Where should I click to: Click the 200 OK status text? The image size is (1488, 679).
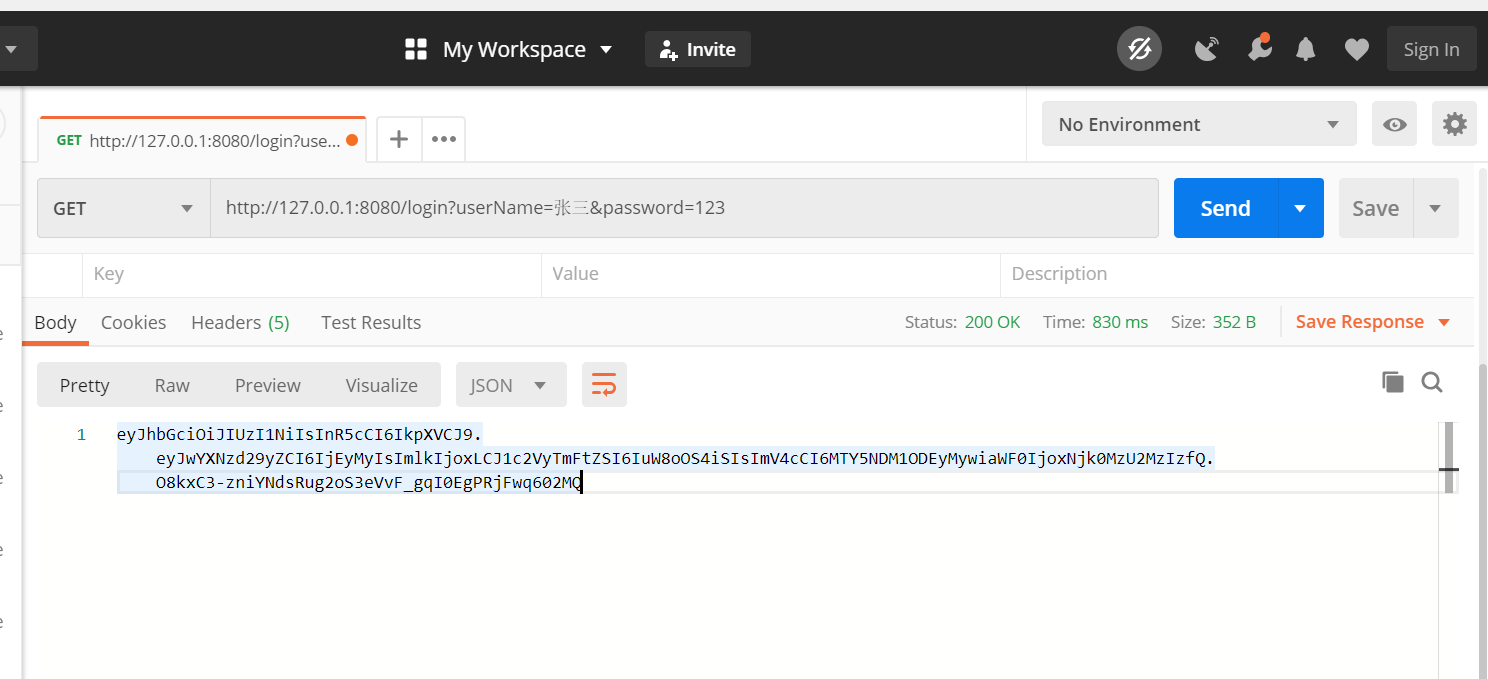tap(992, 322)
